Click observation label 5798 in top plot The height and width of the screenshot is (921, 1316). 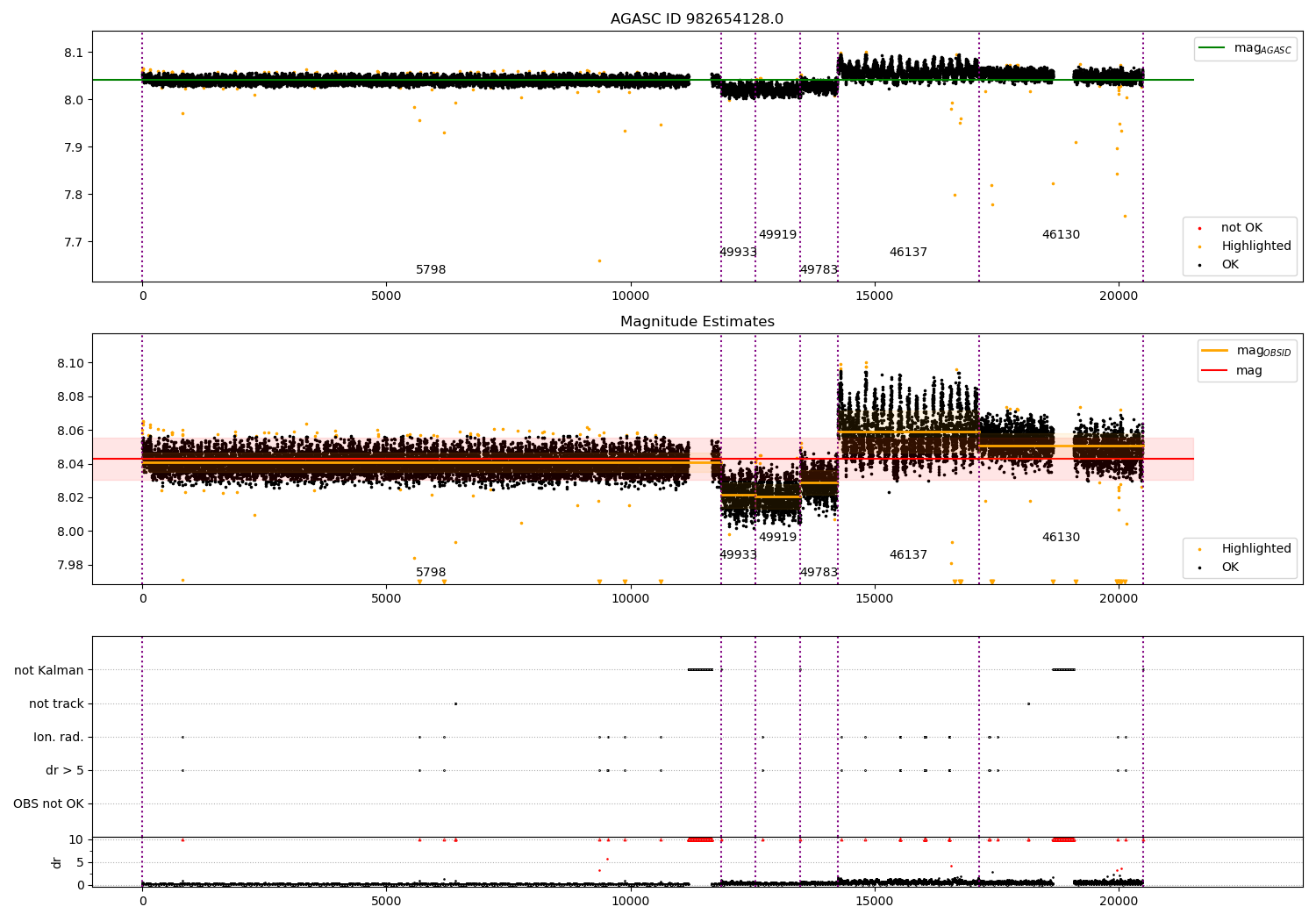(431, 270)
